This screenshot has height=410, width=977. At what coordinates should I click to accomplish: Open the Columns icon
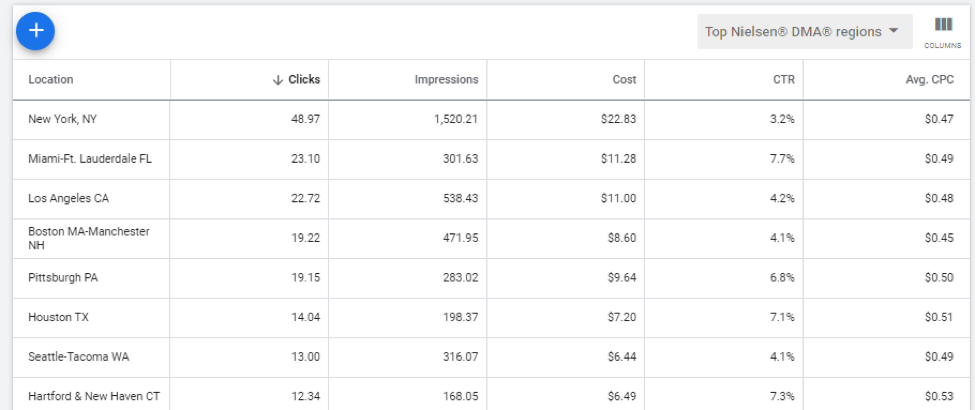[x=943, y=32]
